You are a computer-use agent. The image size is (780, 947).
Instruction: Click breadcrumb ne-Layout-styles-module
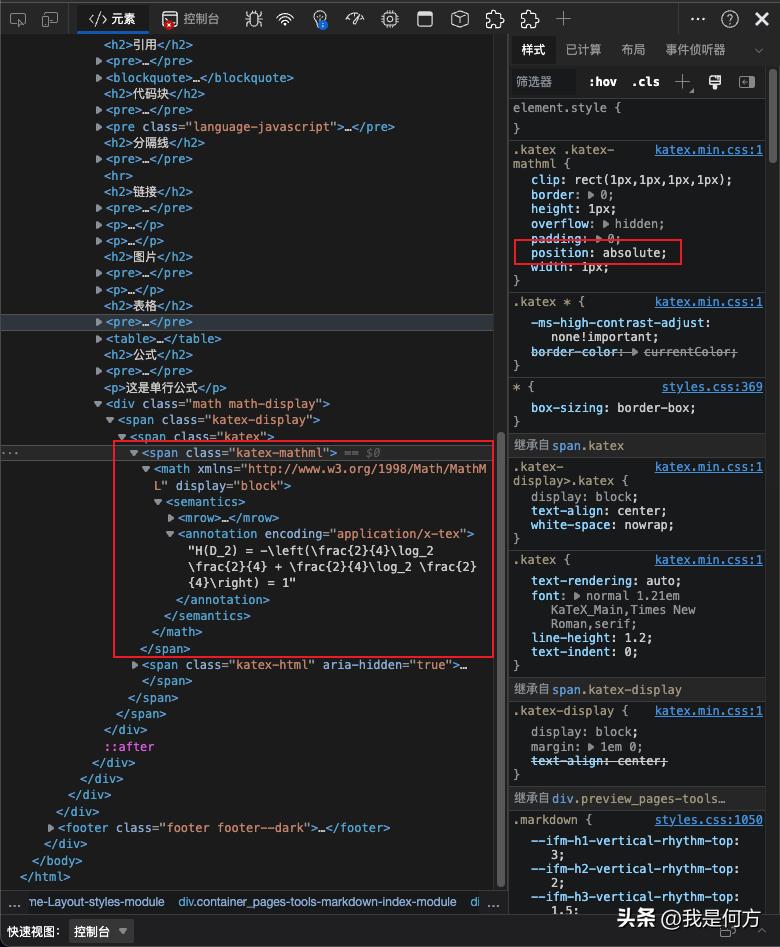(97, 902)
